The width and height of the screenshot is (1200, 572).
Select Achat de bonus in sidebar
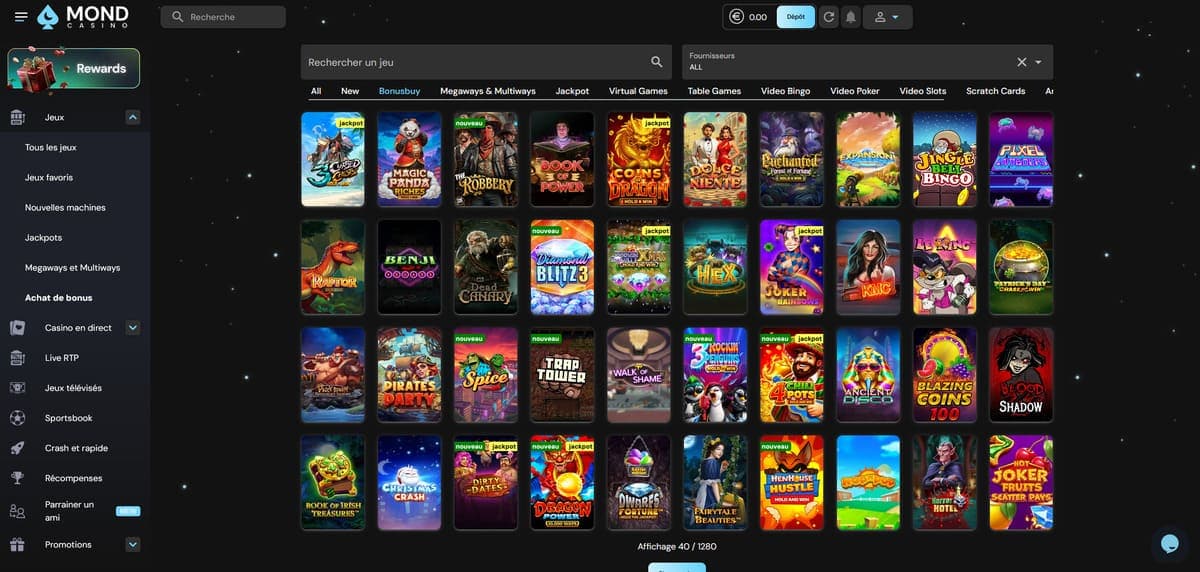pyautogui.click(x=59, y=298)
